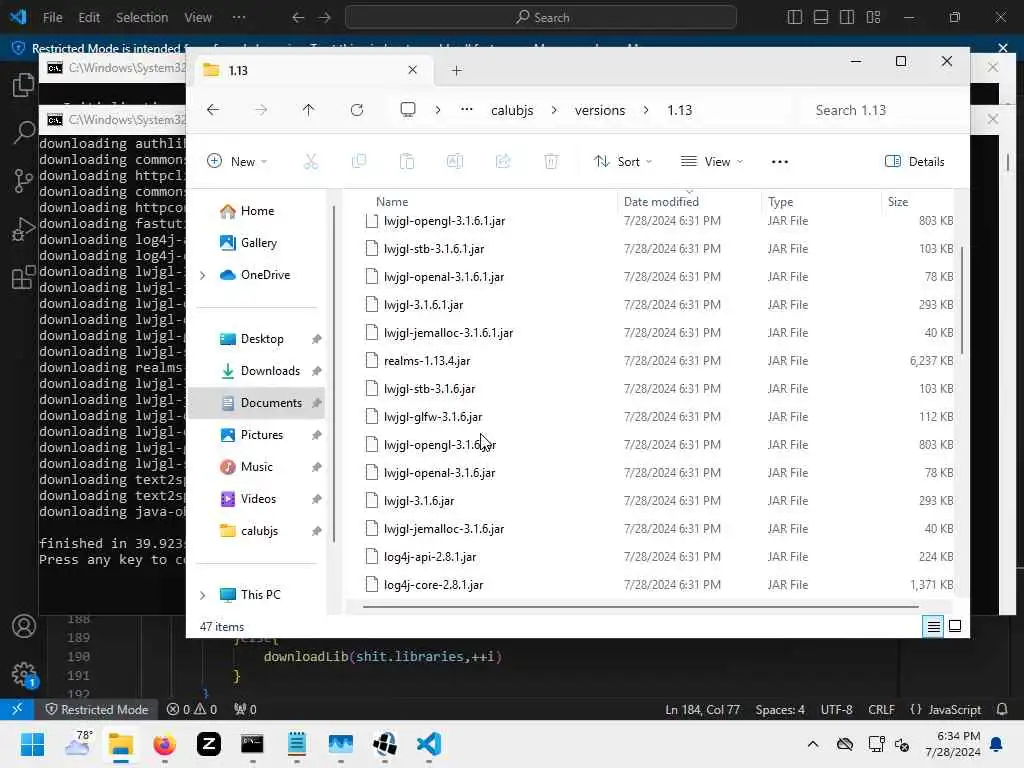Image resolution: width=1024 pixels, height=768 pixels.
Task: Click Search 1.13 input box
Action: tap(882, 110)
